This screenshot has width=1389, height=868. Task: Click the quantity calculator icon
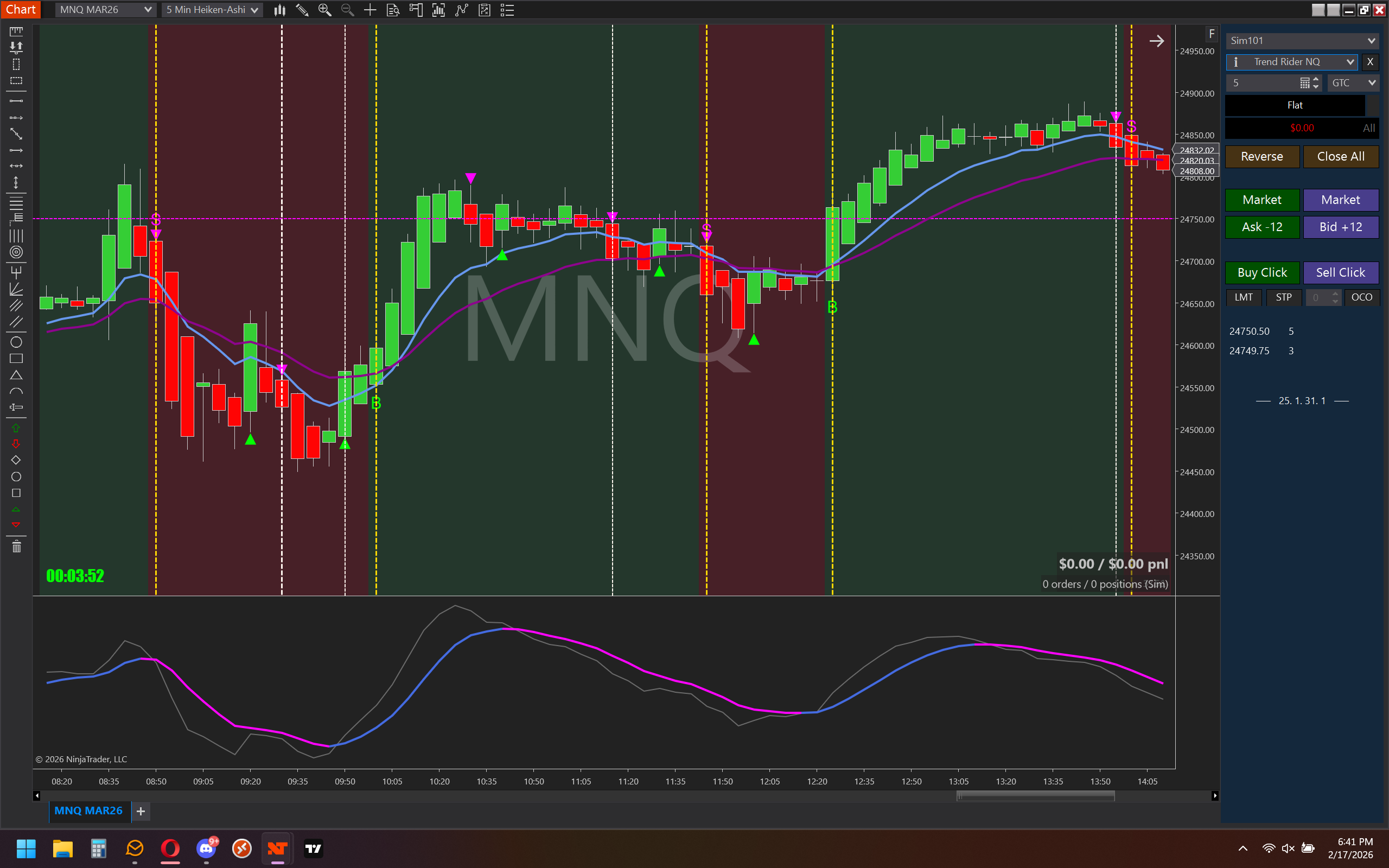(1304, 83)
